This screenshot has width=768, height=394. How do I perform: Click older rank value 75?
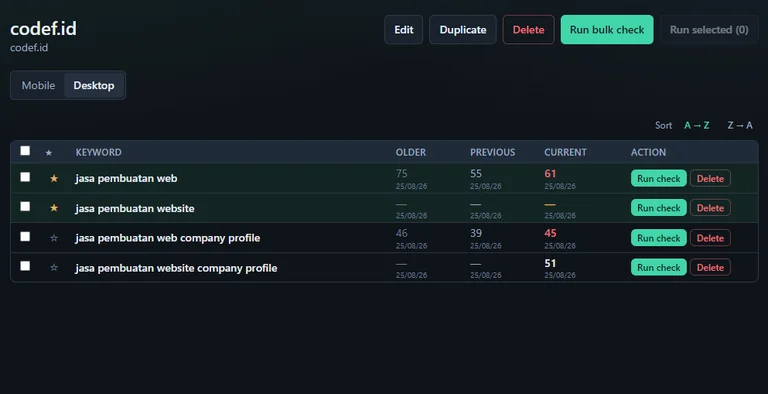[x=402, y=174]
